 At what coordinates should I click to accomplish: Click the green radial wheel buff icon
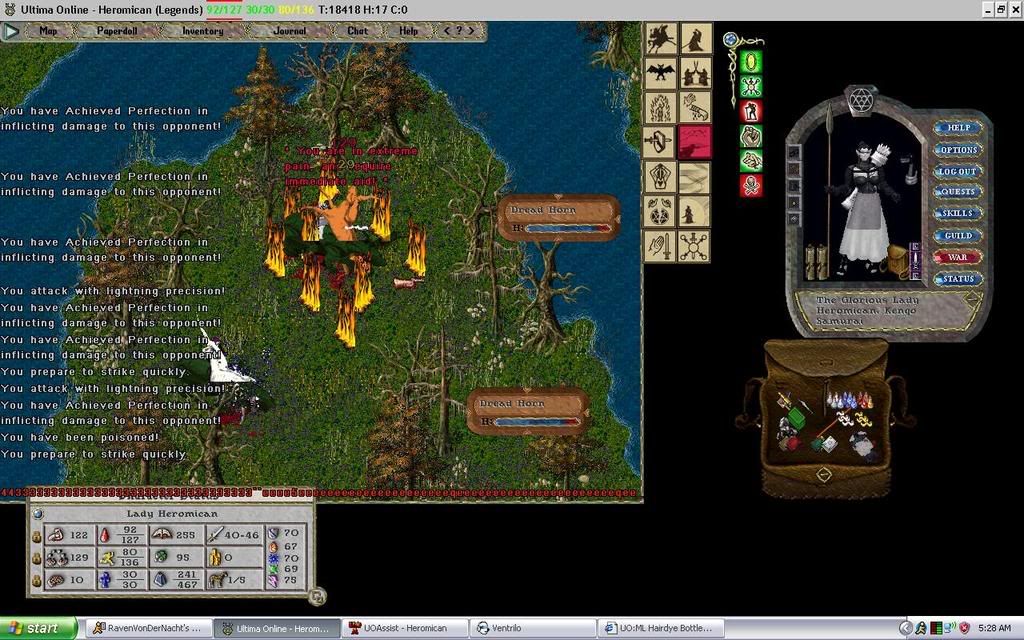(x=751, y=87)
